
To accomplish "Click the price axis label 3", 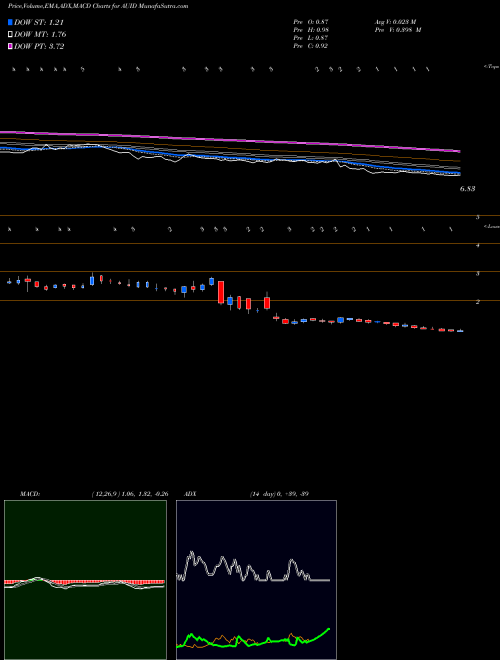I will tap(478, 274).
